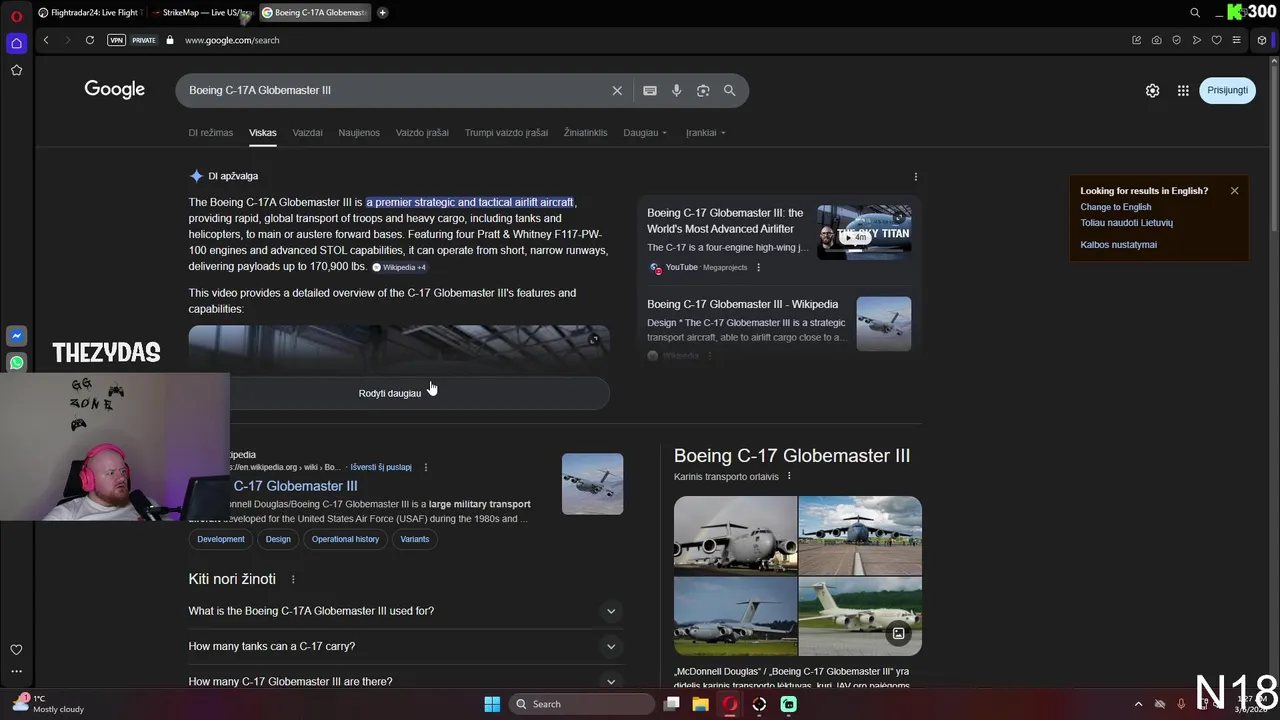Clear the Google search box text
Viewport: 1280px width, 720px height.
[x=617, y=90]
